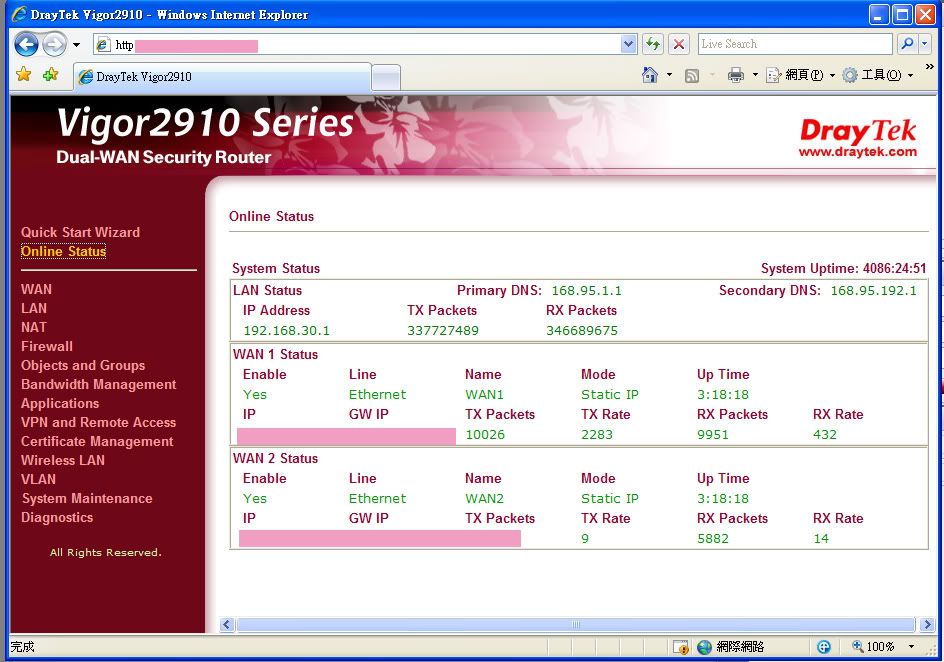944x662 pixels.
Task: Open VPN and Remote Access
Action: pyautogui.click(x=99, y=422)
